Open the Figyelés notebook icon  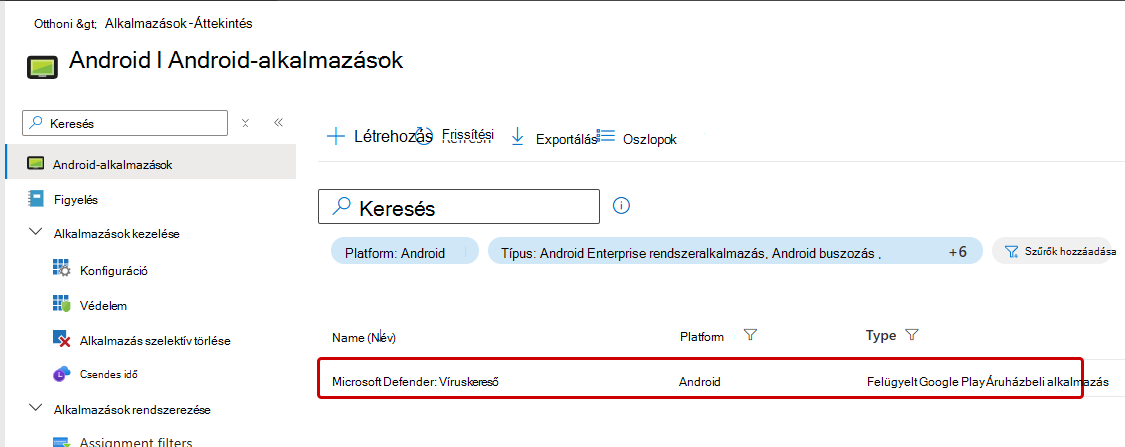35,199
